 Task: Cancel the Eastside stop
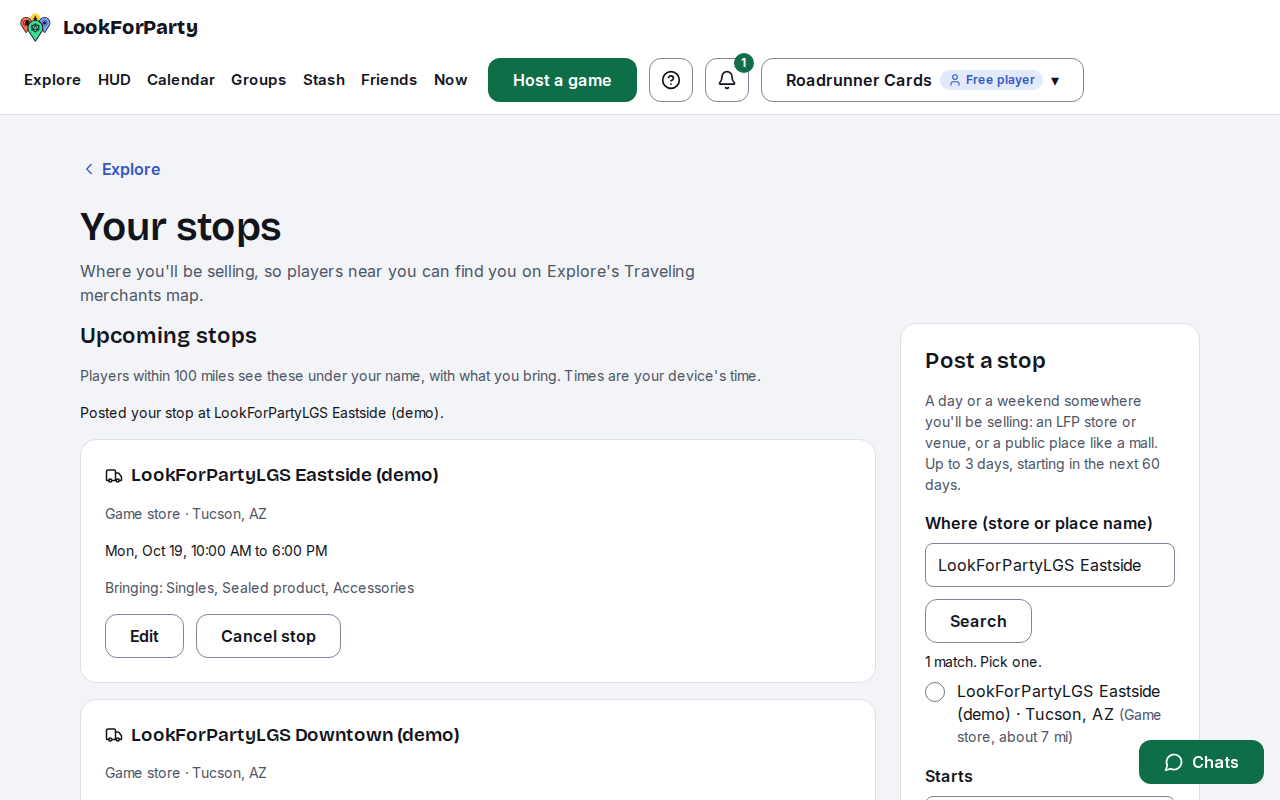(x=268, y=636)
